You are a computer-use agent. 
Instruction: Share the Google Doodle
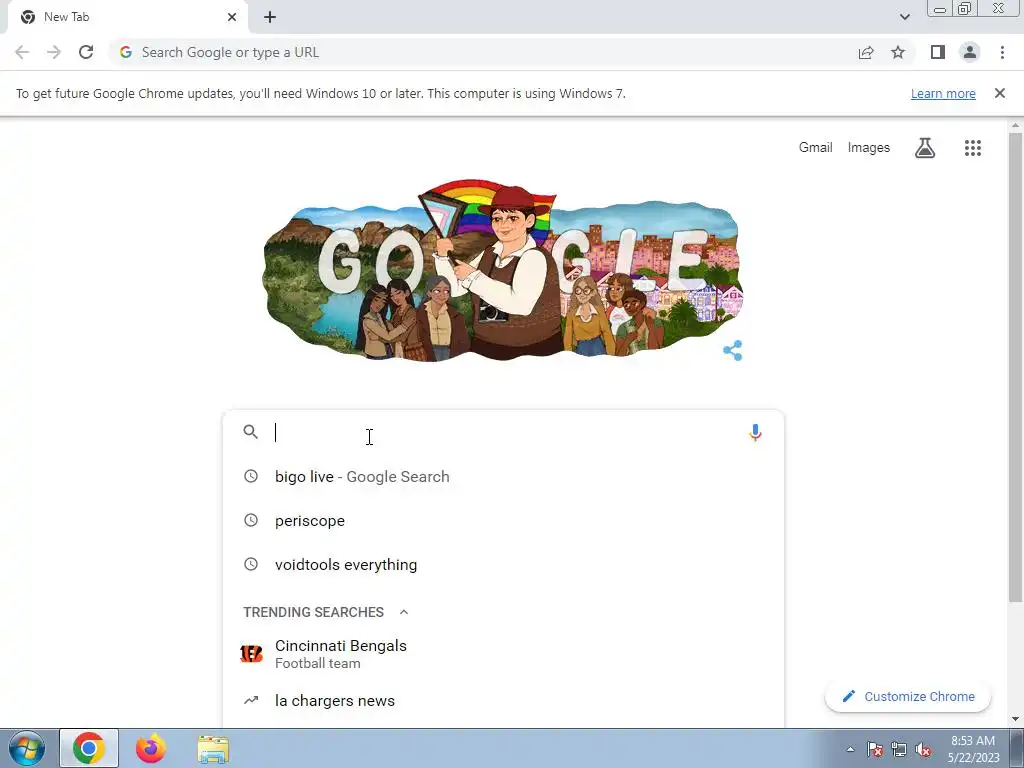tap(733, 350)
